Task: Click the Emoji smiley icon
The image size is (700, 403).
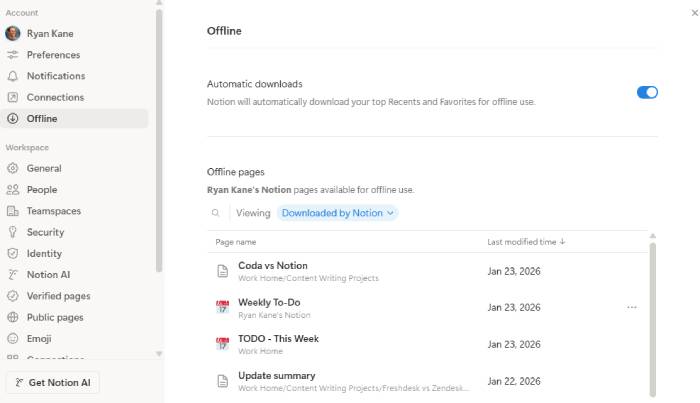Action: click(12, 339)
